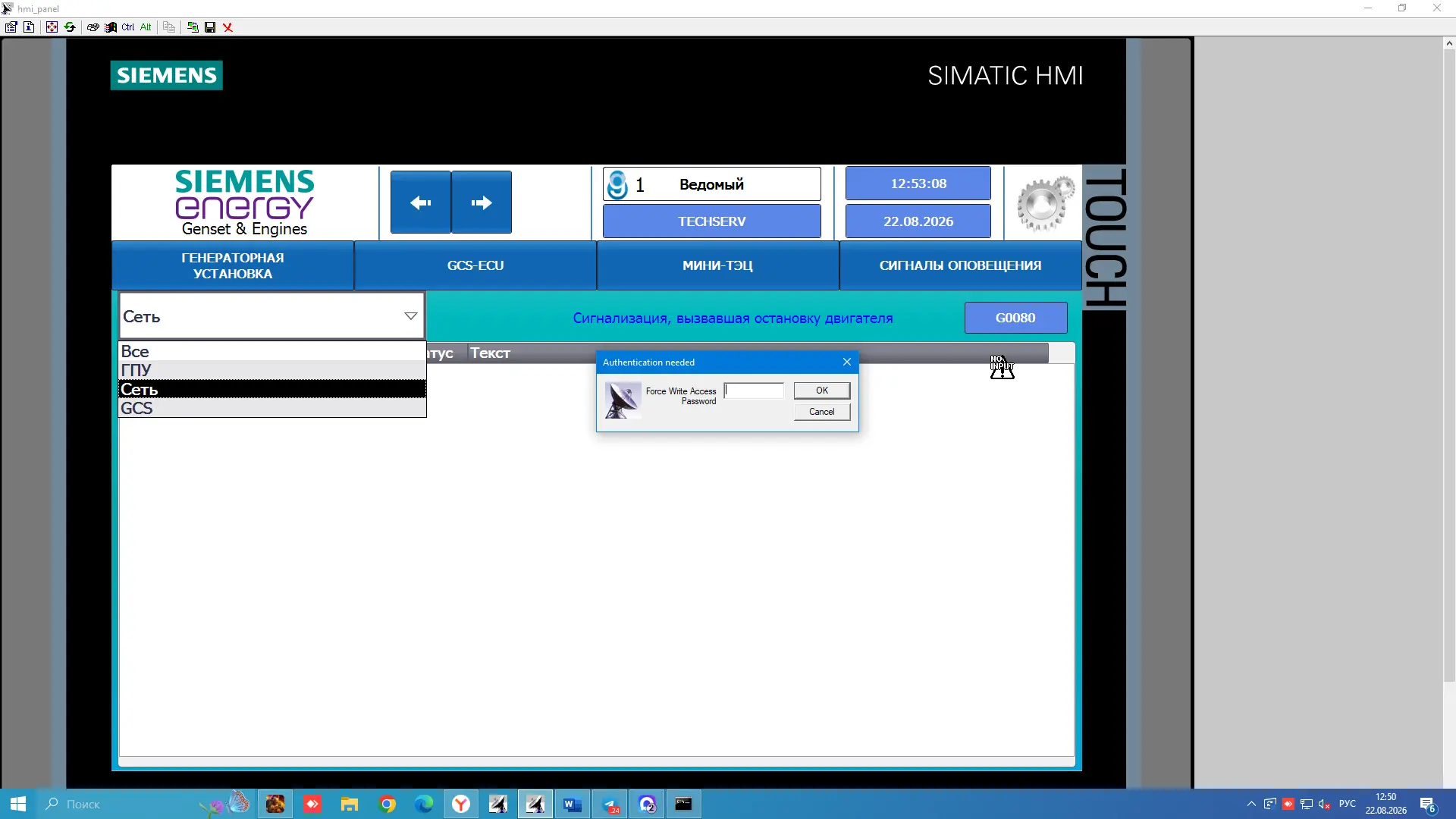Open File Explorer from the taskbar
This screenshot has width=1456, height=819.
[x=349, y=804]
